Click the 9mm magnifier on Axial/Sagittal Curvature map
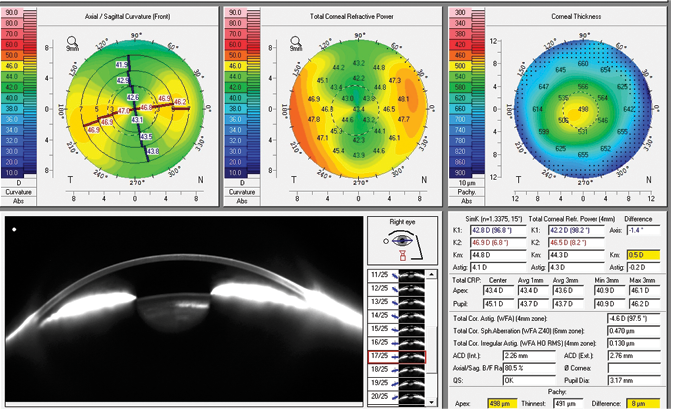676x409 pixels. click(x=72, y=43)
